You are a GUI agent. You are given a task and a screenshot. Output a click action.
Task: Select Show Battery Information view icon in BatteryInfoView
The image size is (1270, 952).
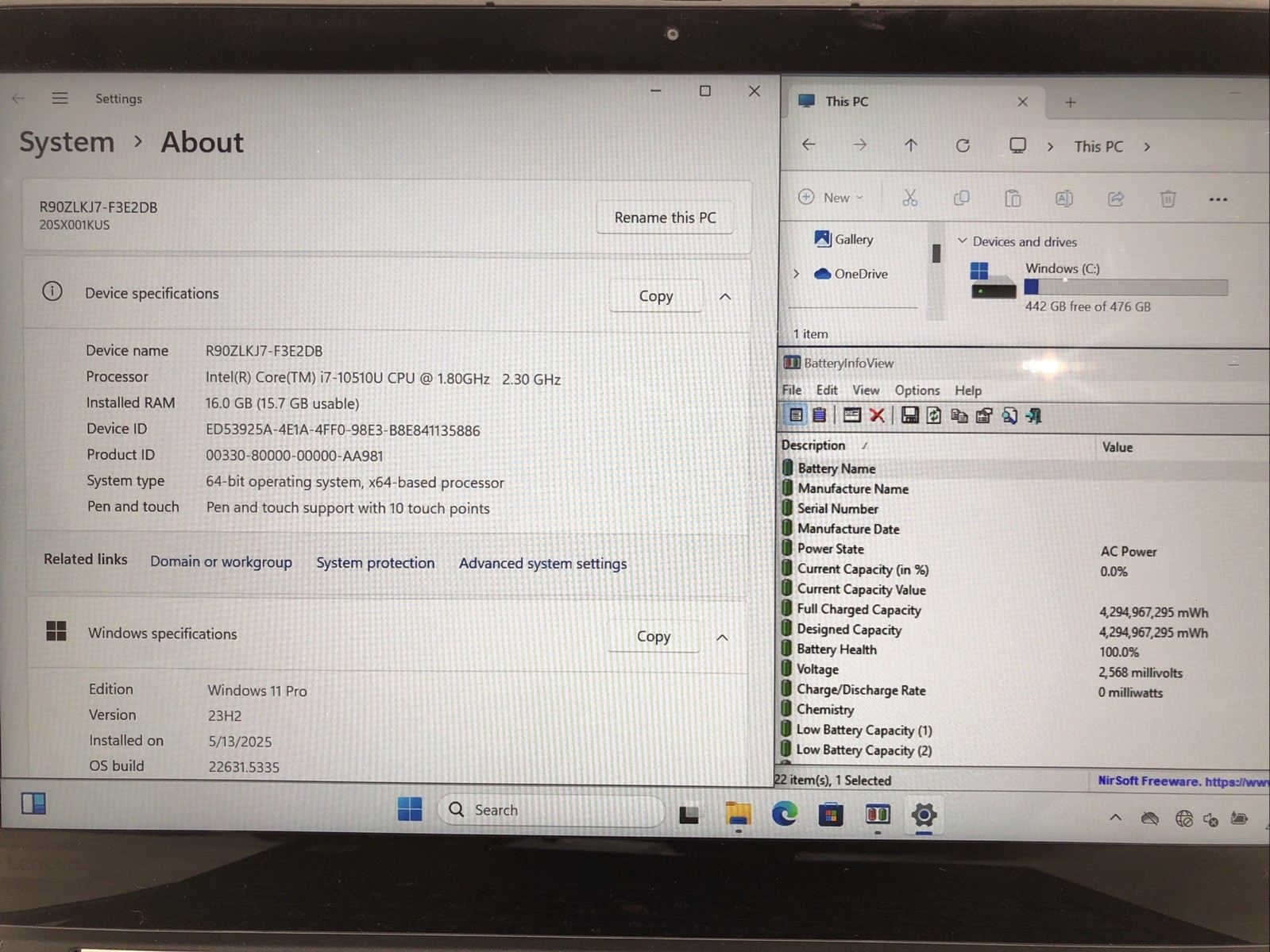tap(795, 415)
